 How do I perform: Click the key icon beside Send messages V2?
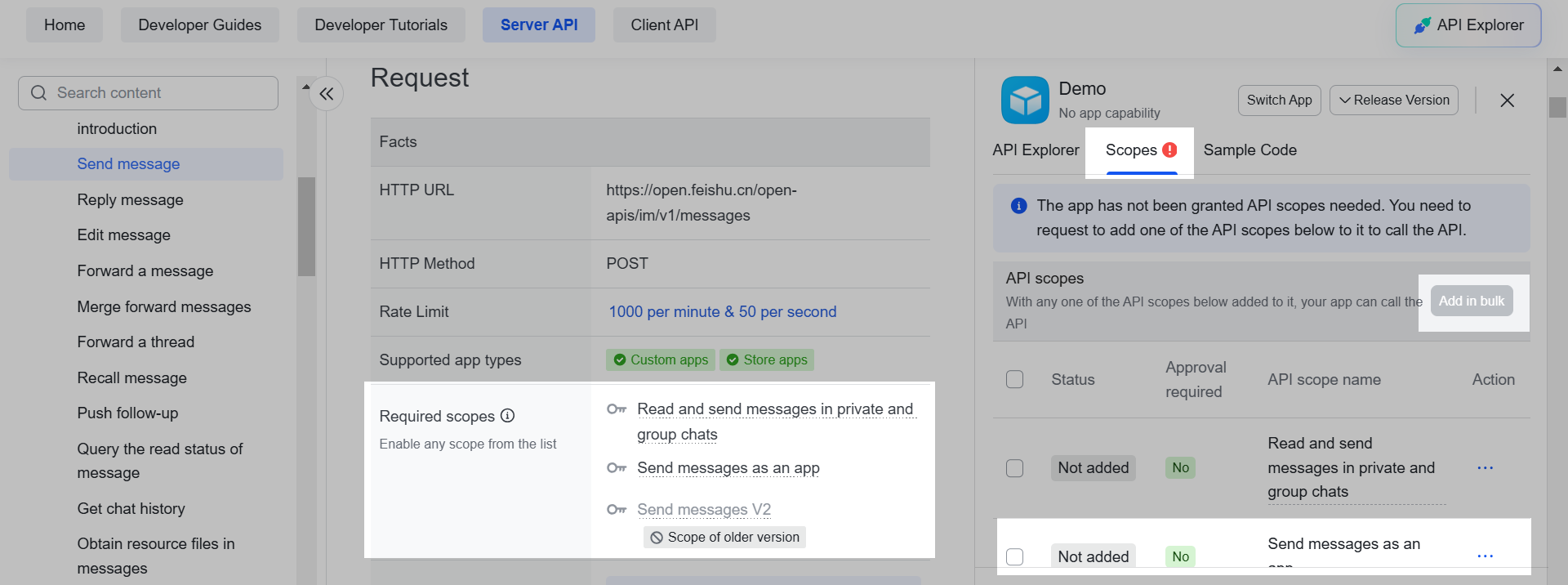coord(617,510)
